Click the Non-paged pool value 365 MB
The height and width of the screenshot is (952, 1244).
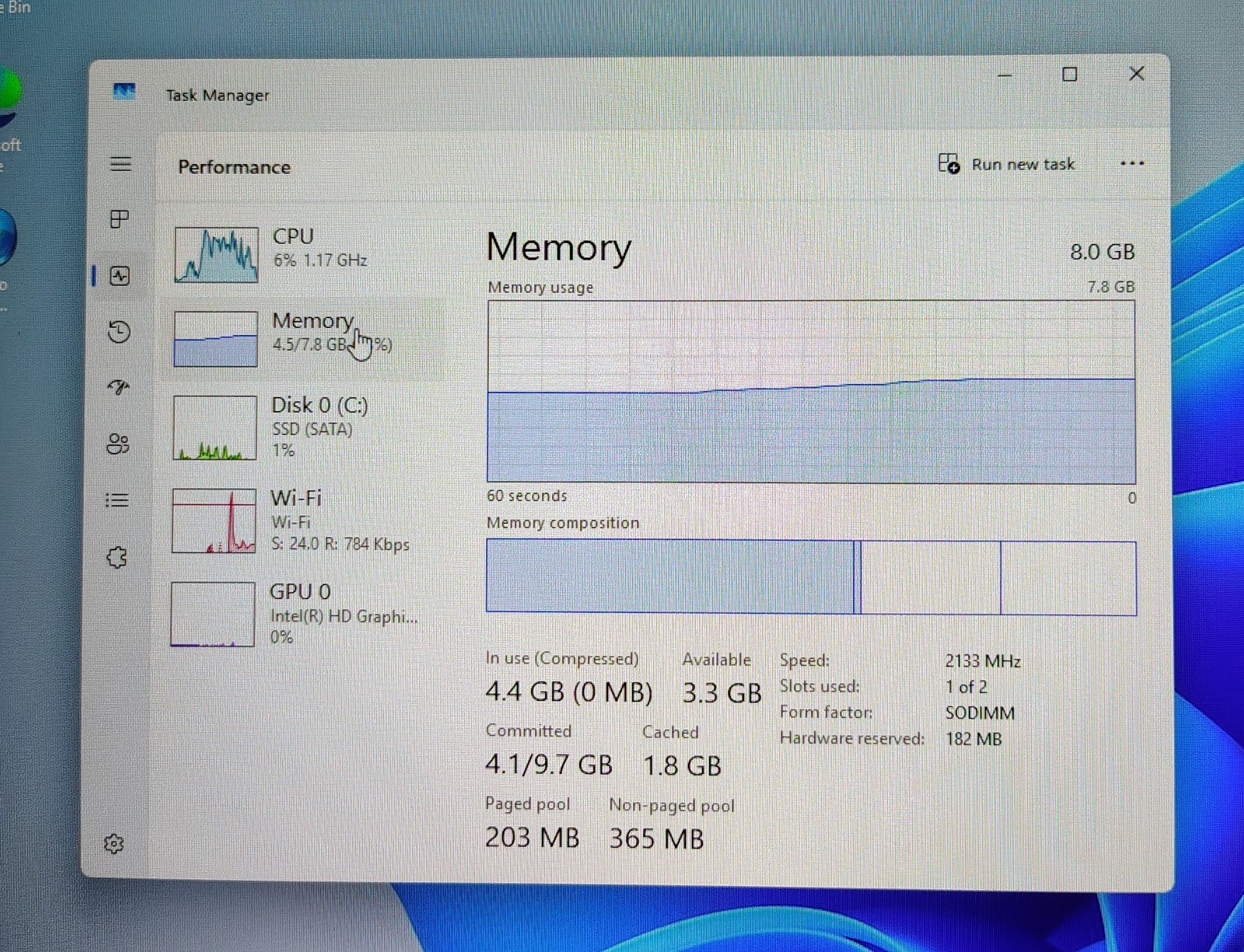tap(656, 839)
